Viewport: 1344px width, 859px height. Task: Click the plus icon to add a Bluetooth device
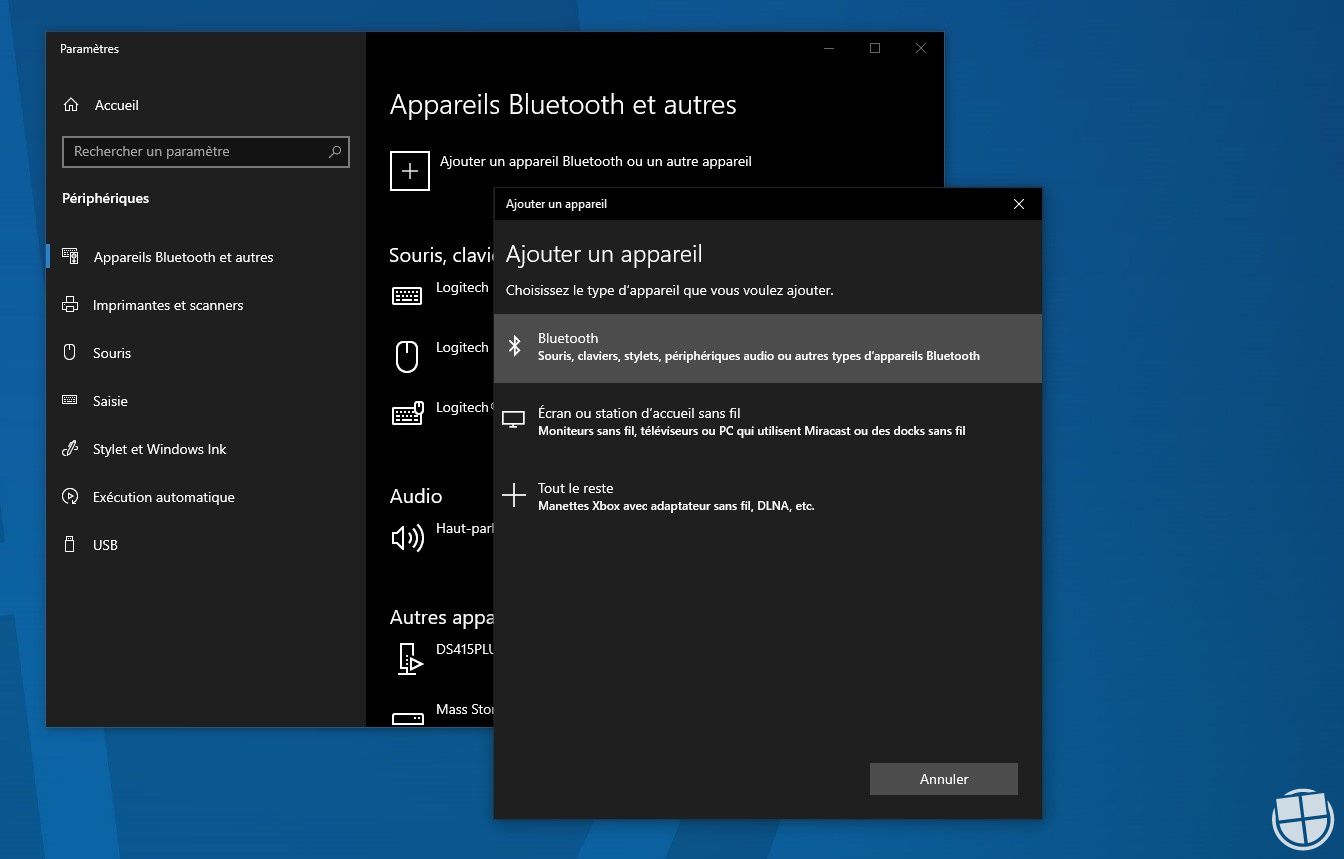click(409, 171)
